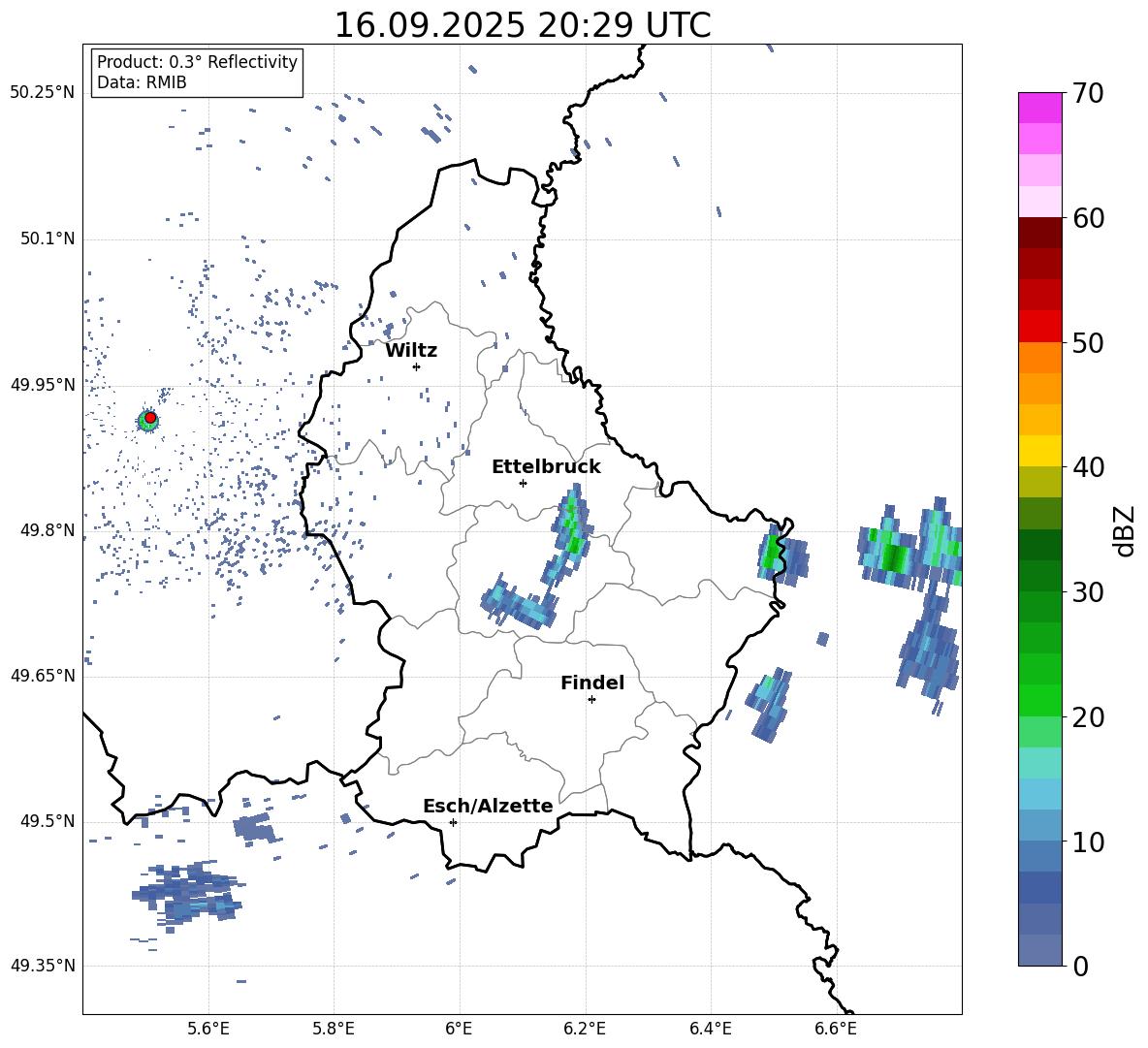Image resolution: width=1148 pixels, height=1048 pixels.
Task: Click the 49.8°N latitude label
Action: 48,530
